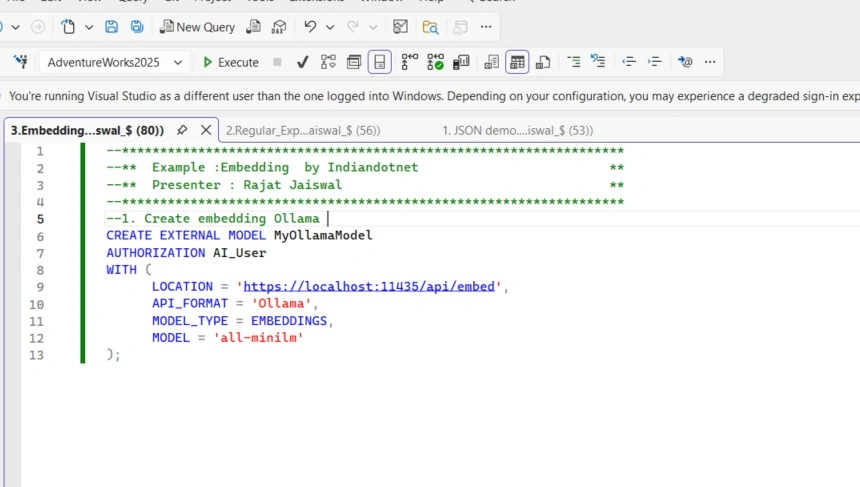
Task: Expand the Redo history dropdown
Action: pos(373,27)
